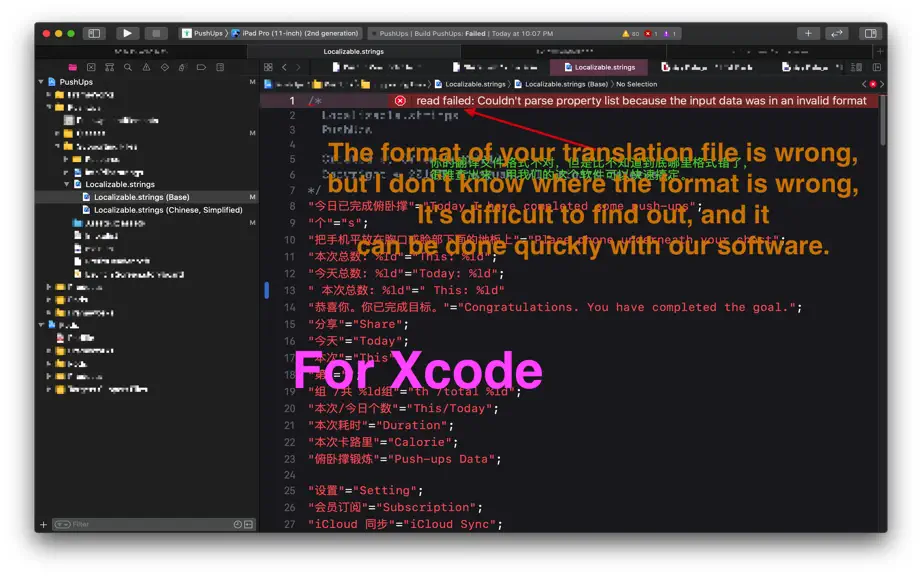Open the Library with the plus button

808,34
